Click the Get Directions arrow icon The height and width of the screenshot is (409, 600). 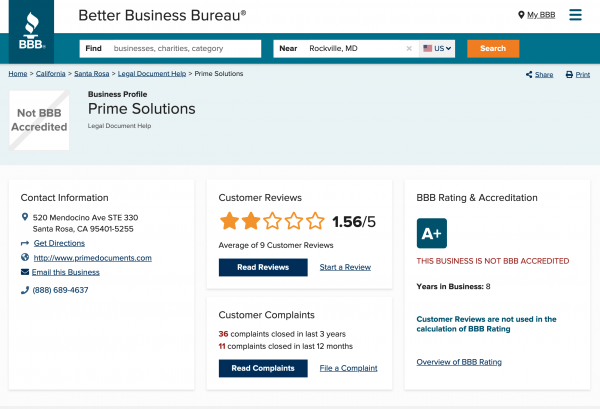pos(25,243)
